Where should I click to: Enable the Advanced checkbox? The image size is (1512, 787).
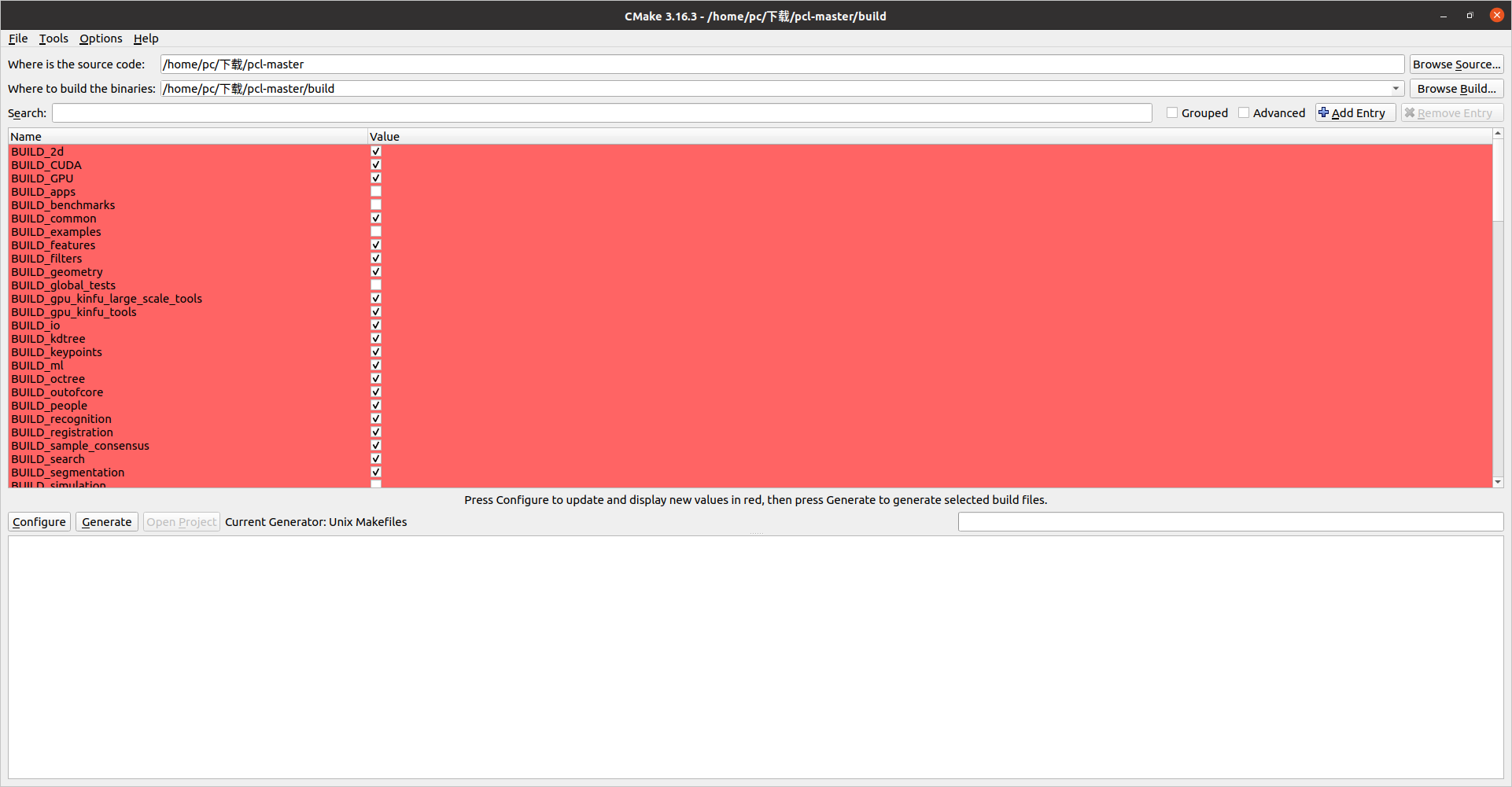point(1244,113)
